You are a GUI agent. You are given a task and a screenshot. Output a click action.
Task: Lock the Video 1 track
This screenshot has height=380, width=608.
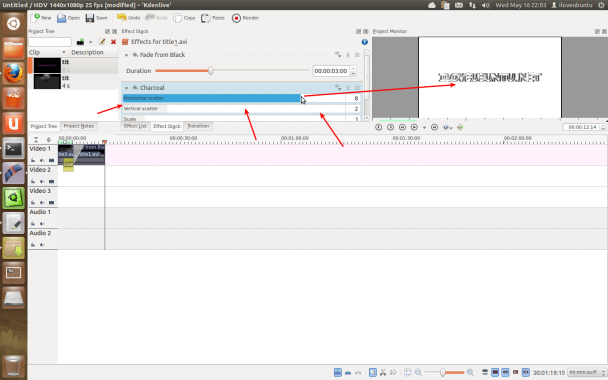click(x=33, y=160)
